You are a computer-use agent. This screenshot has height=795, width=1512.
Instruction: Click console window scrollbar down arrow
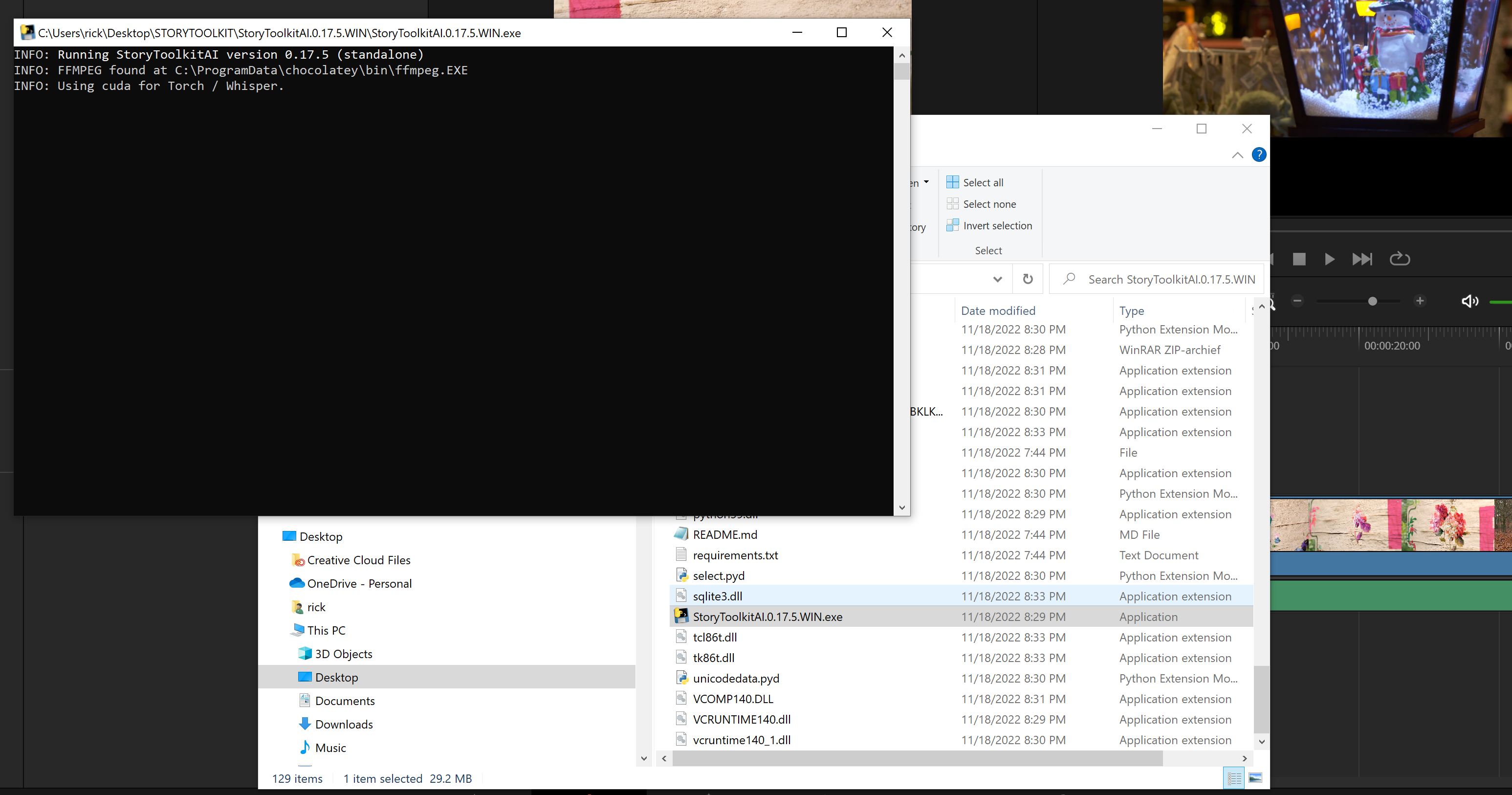click(x=902, y=508)
